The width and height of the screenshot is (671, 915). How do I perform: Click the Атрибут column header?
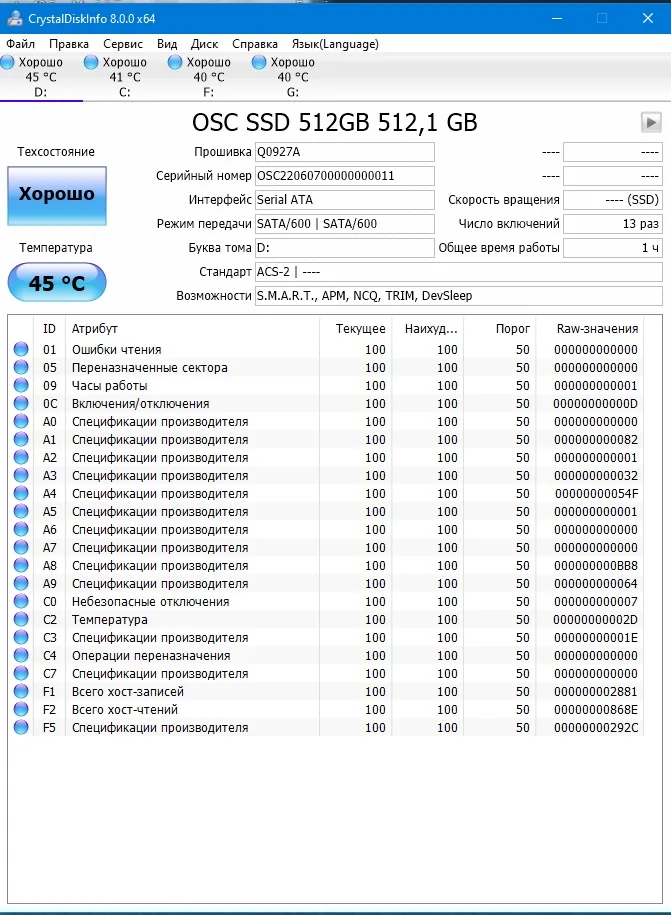click(193, 329)
